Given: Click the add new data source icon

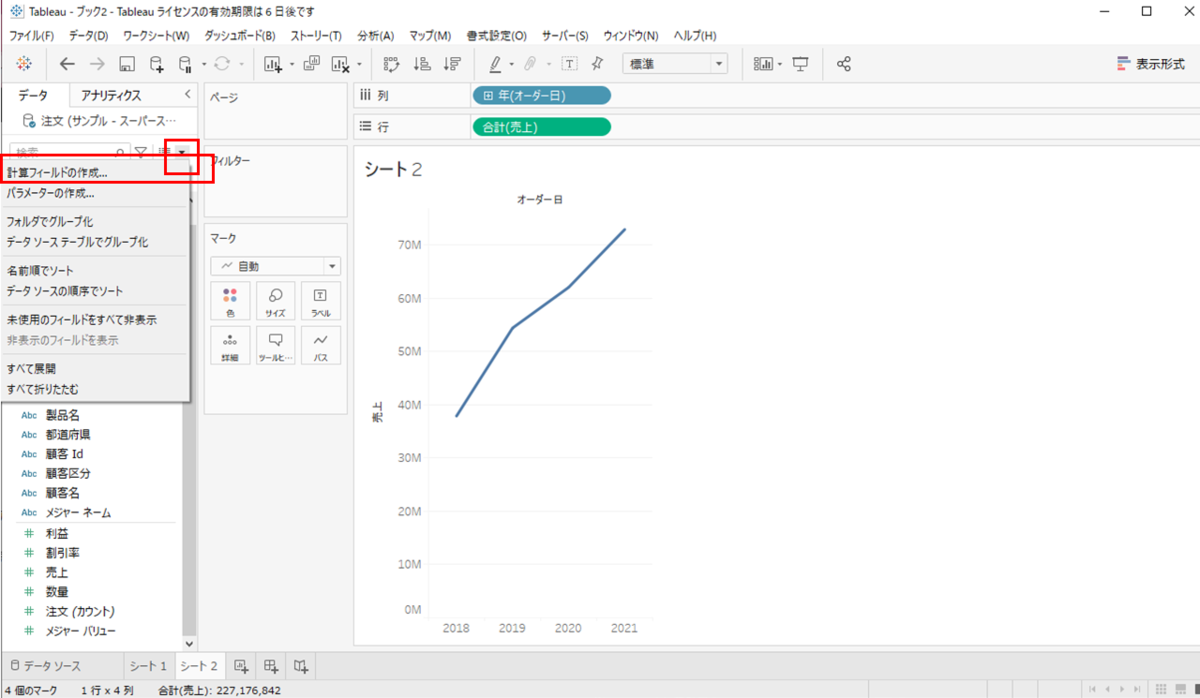Looking at the screenshot, I should pos(156,64).
